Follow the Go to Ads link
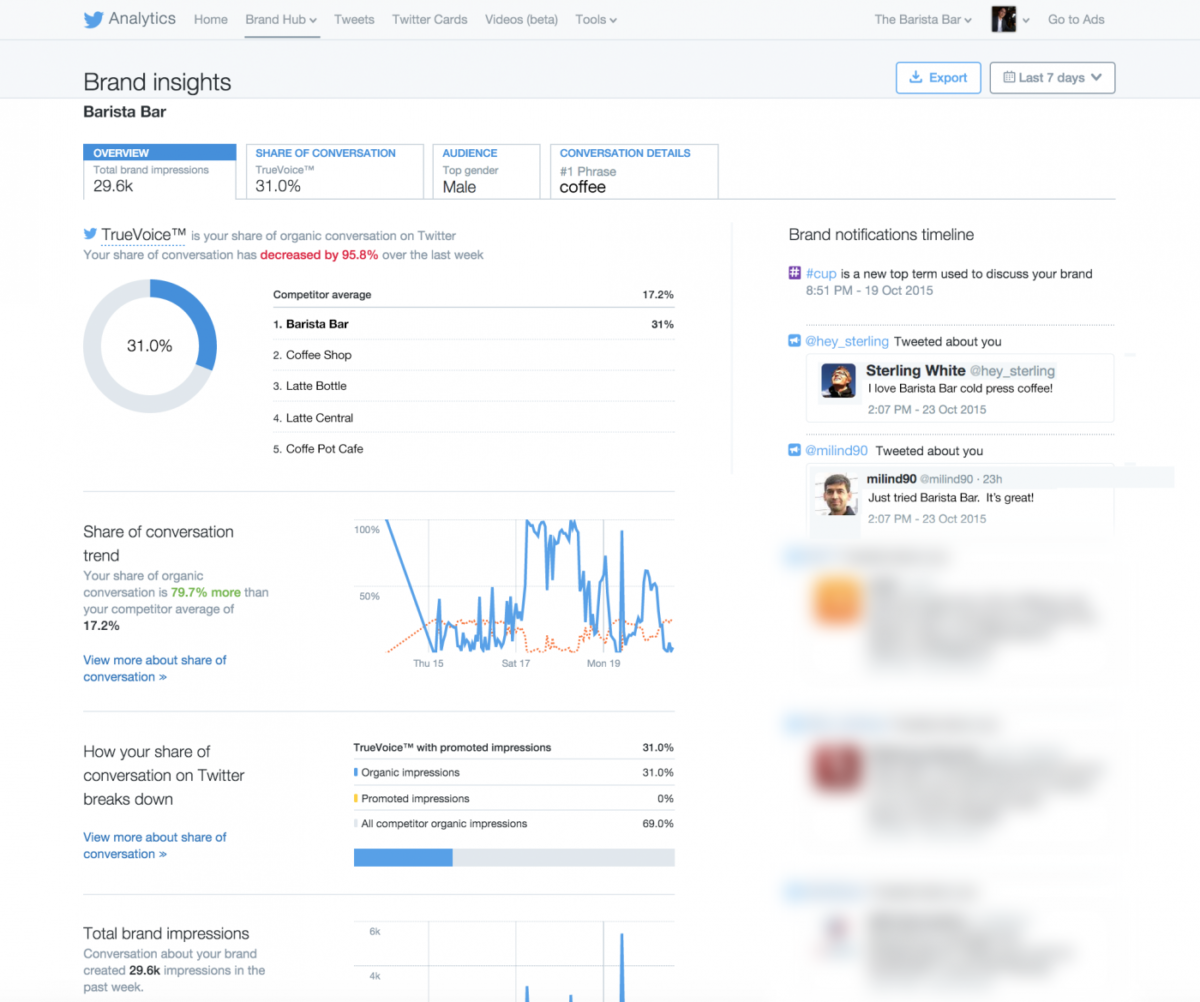Screen dimensions: 1200x1002 click(1076, 19)
